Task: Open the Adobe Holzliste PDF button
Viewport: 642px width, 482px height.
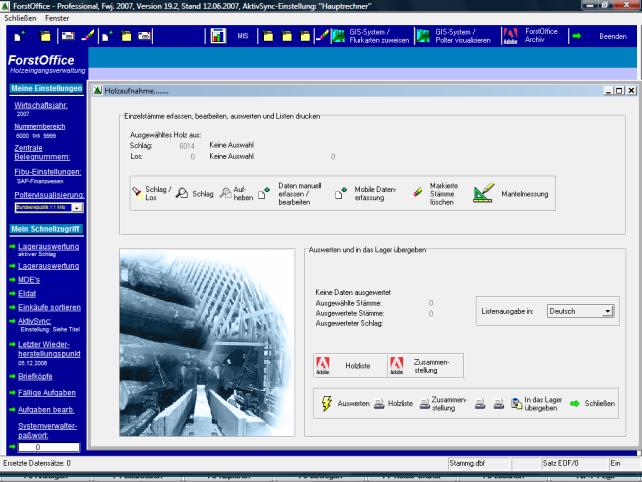Action: (x=350, y=365)
